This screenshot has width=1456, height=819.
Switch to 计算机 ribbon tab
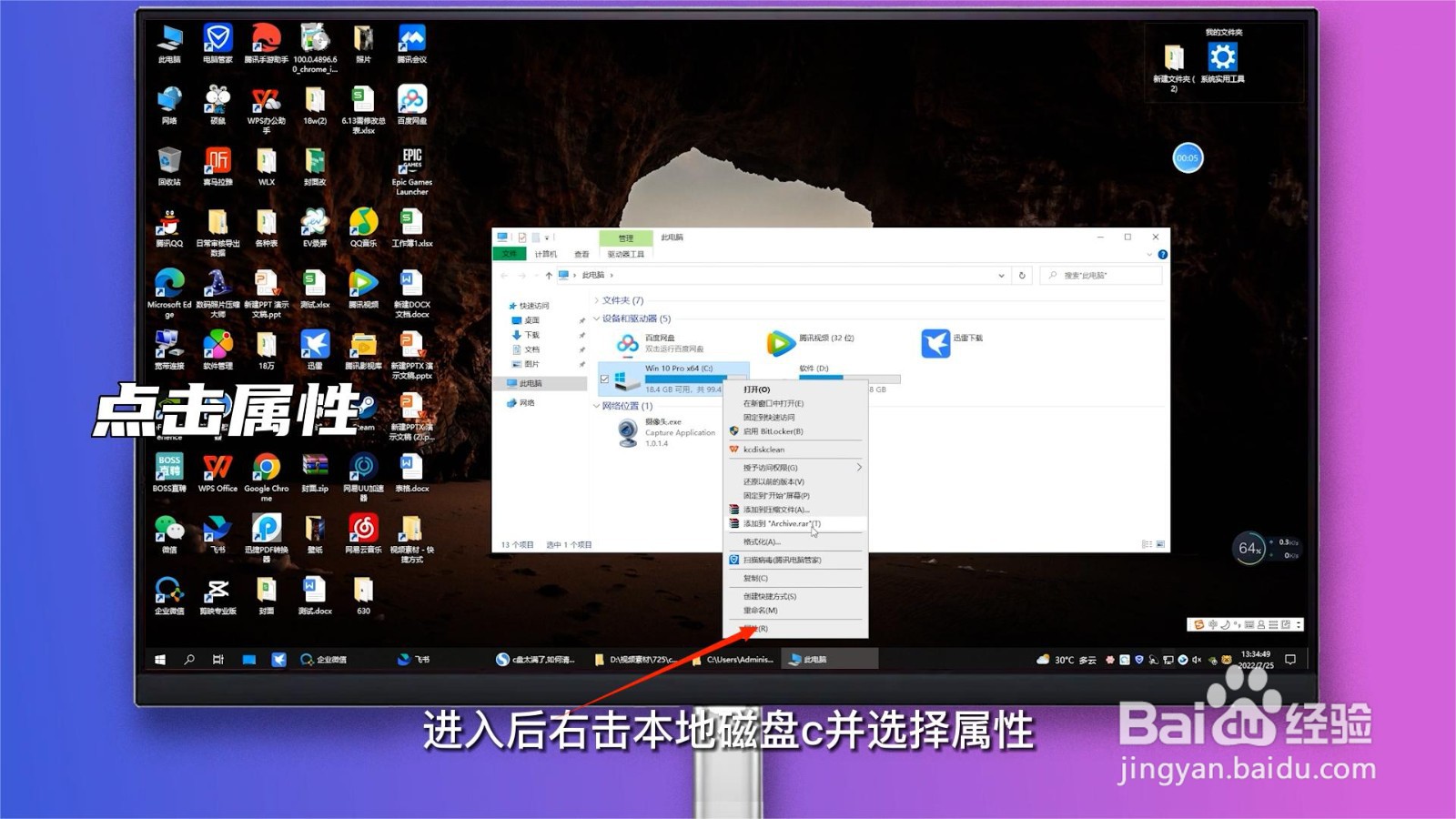click(x=546, y=254)
